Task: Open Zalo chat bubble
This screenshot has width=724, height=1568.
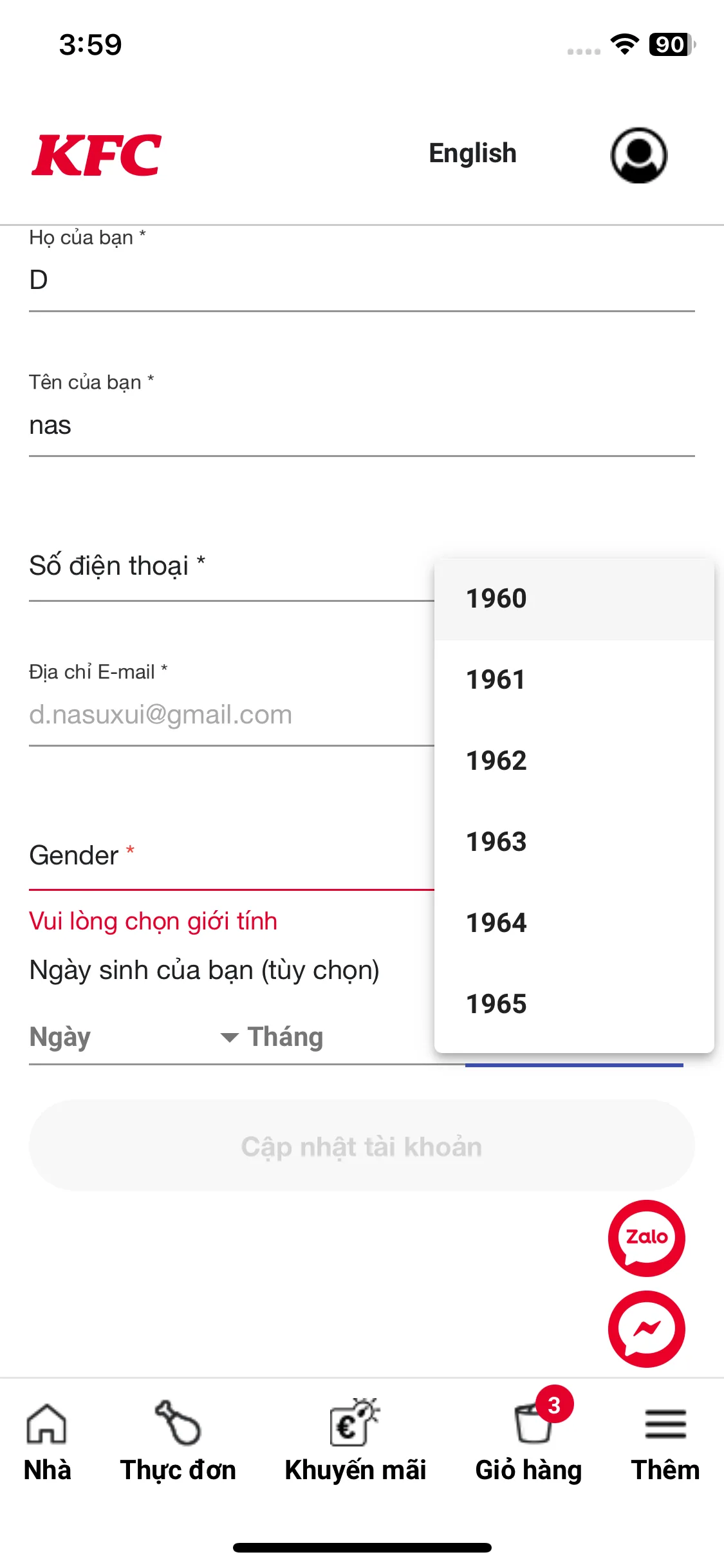Action: point(646,1238)
